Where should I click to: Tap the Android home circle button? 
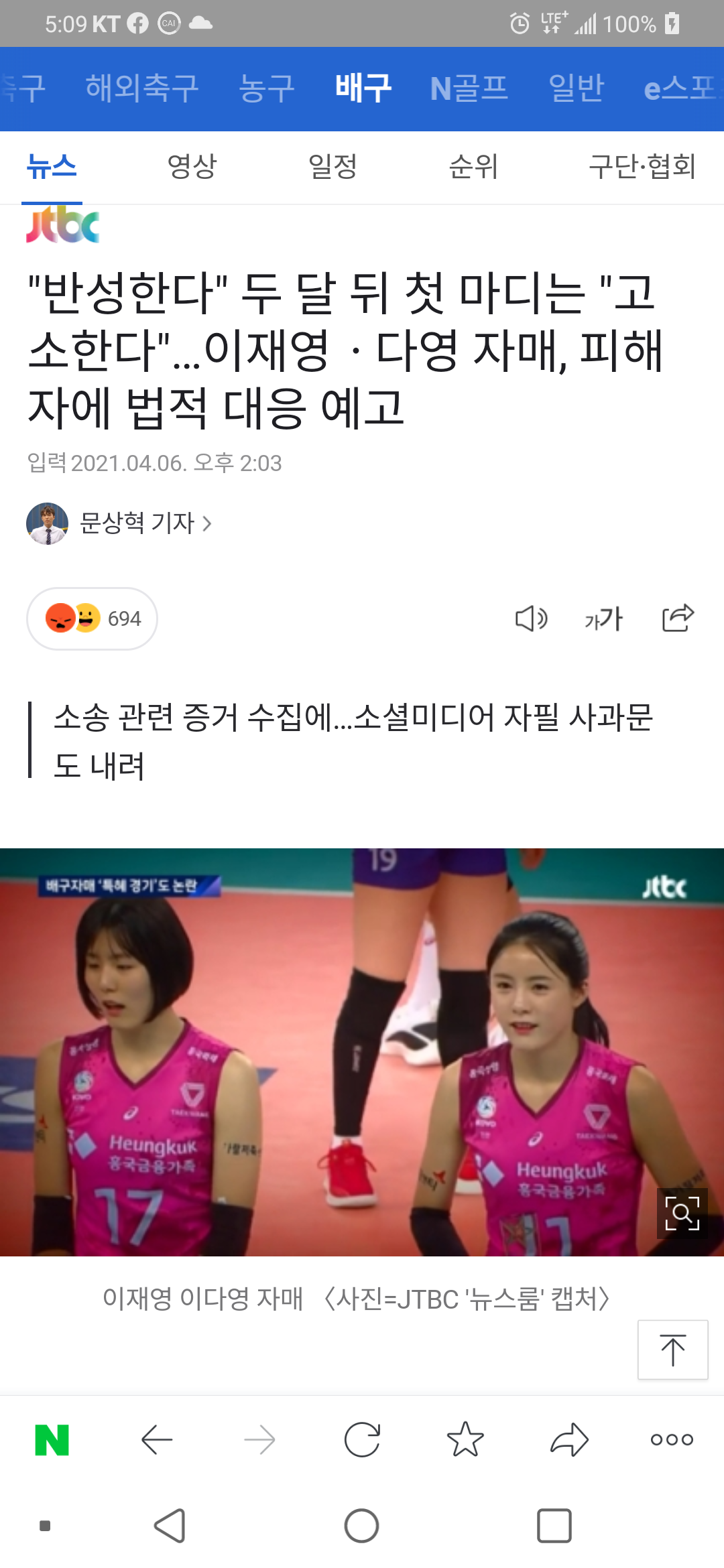(x=362, y=1526)
